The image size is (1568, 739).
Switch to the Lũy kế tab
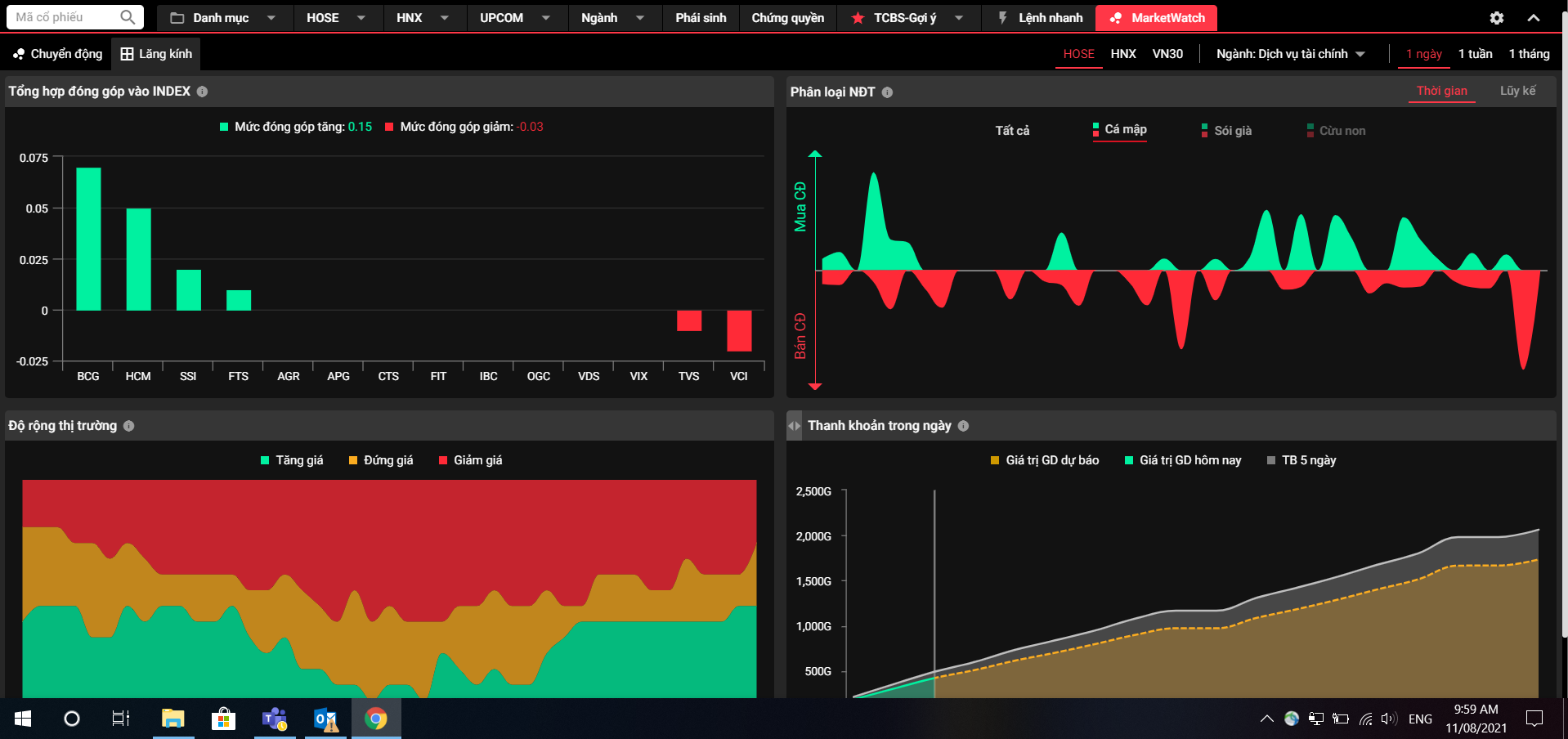coord(1517,91)
